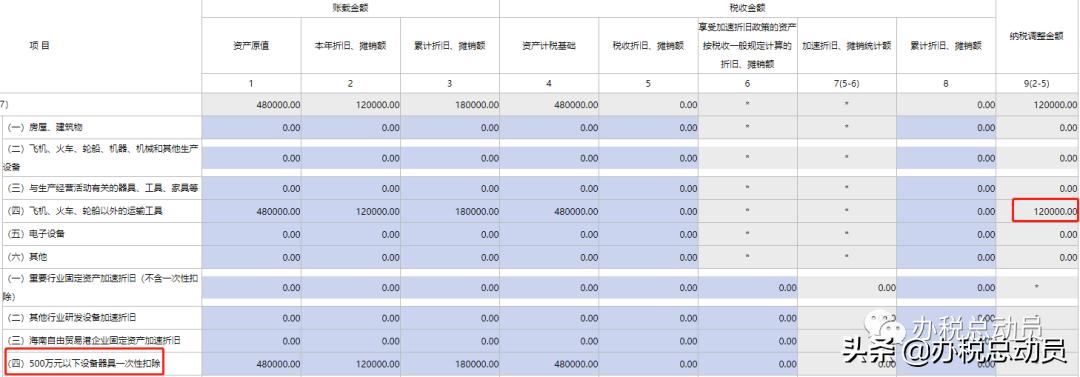Screen dimensions: 1080x377
Task: Click total row 180000.00 累计折旧 cell
Action: pyautogui.click(x=450, y=105)
